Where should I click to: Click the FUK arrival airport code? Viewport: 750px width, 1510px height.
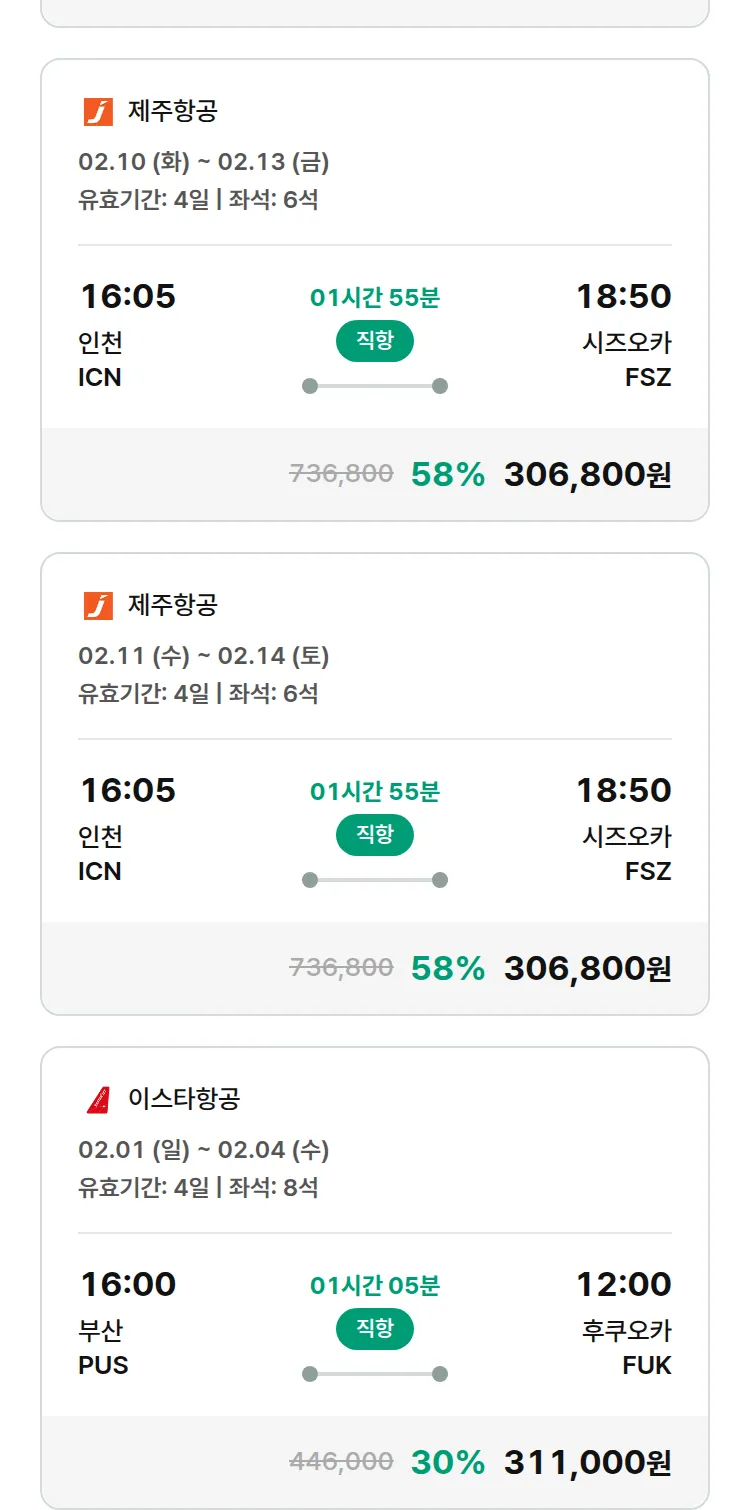[647, 1365]
